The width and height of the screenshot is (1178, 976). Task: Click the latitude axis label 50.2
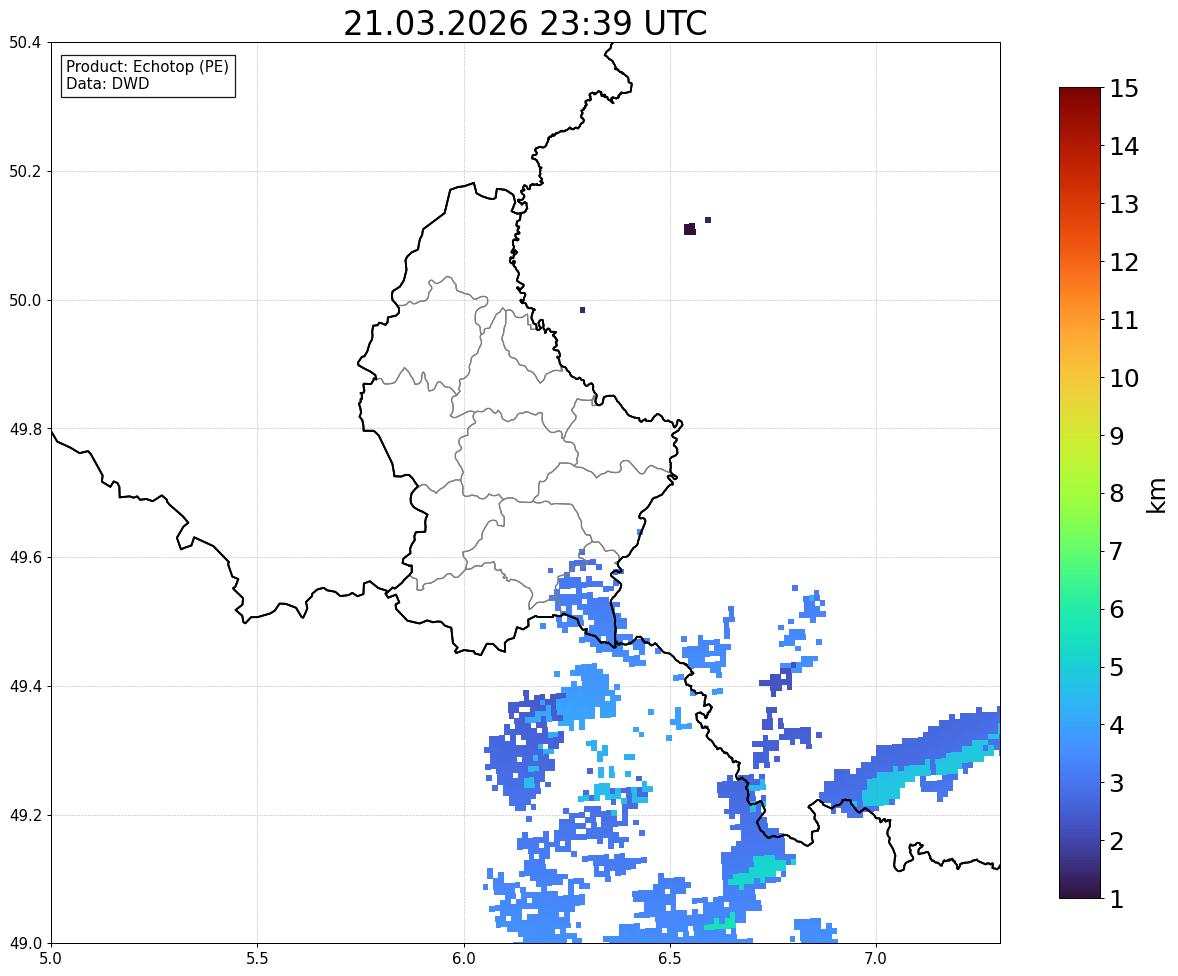tap(24, 171)
